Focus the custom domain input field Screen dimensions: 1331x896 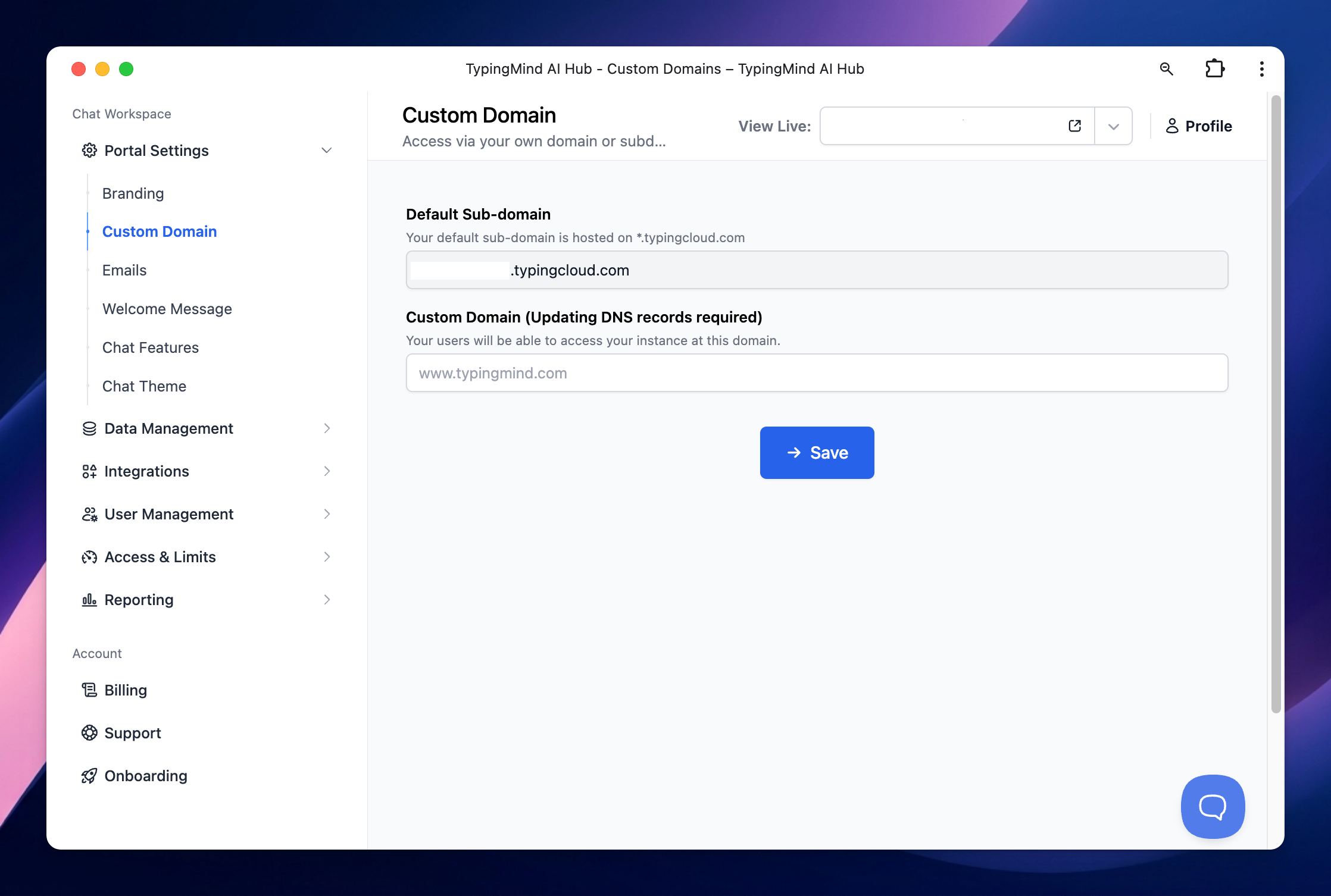click(817, 373)
